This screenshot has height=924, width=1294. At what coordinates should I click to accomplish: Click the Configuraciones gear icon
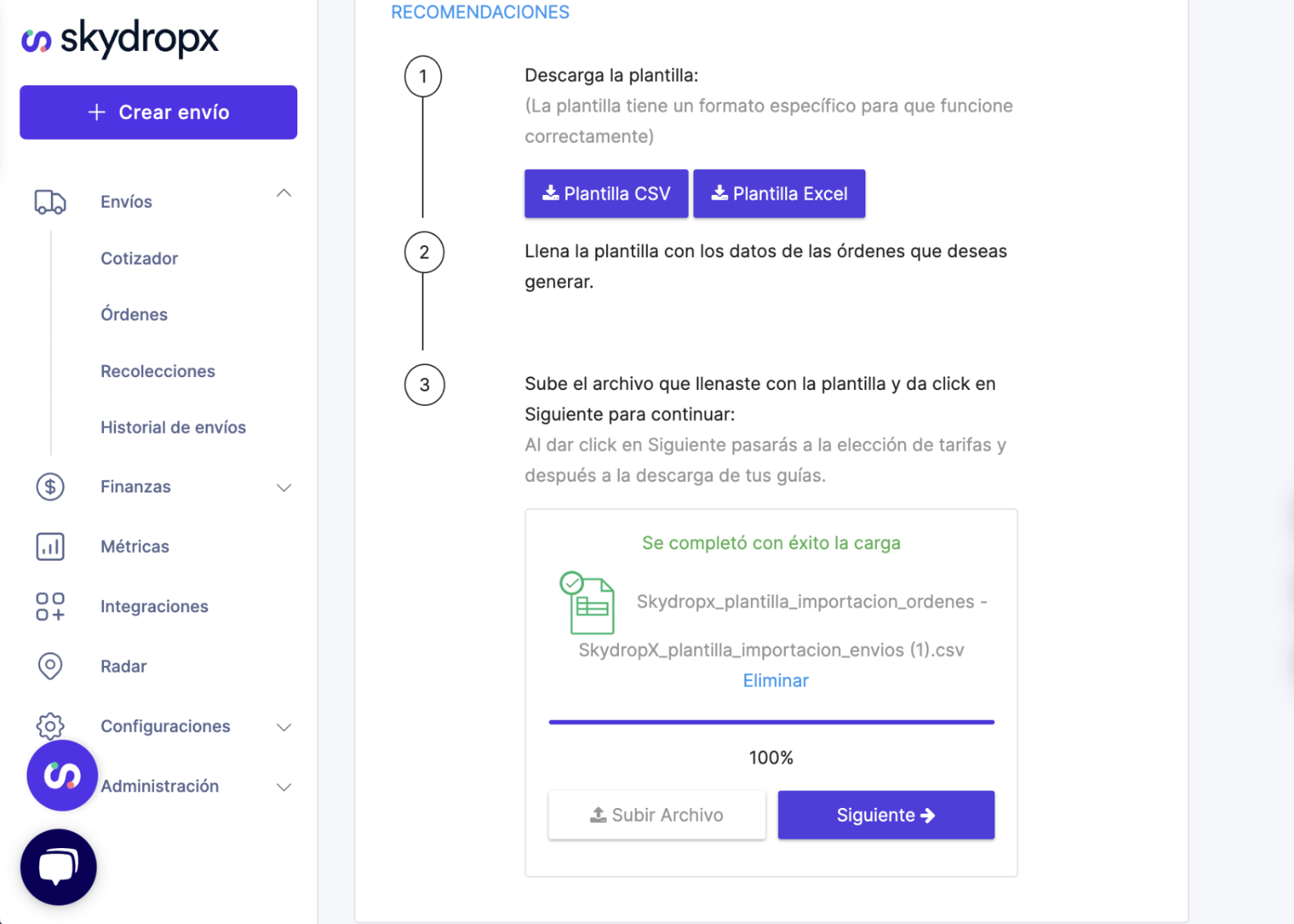coord(50,724)
